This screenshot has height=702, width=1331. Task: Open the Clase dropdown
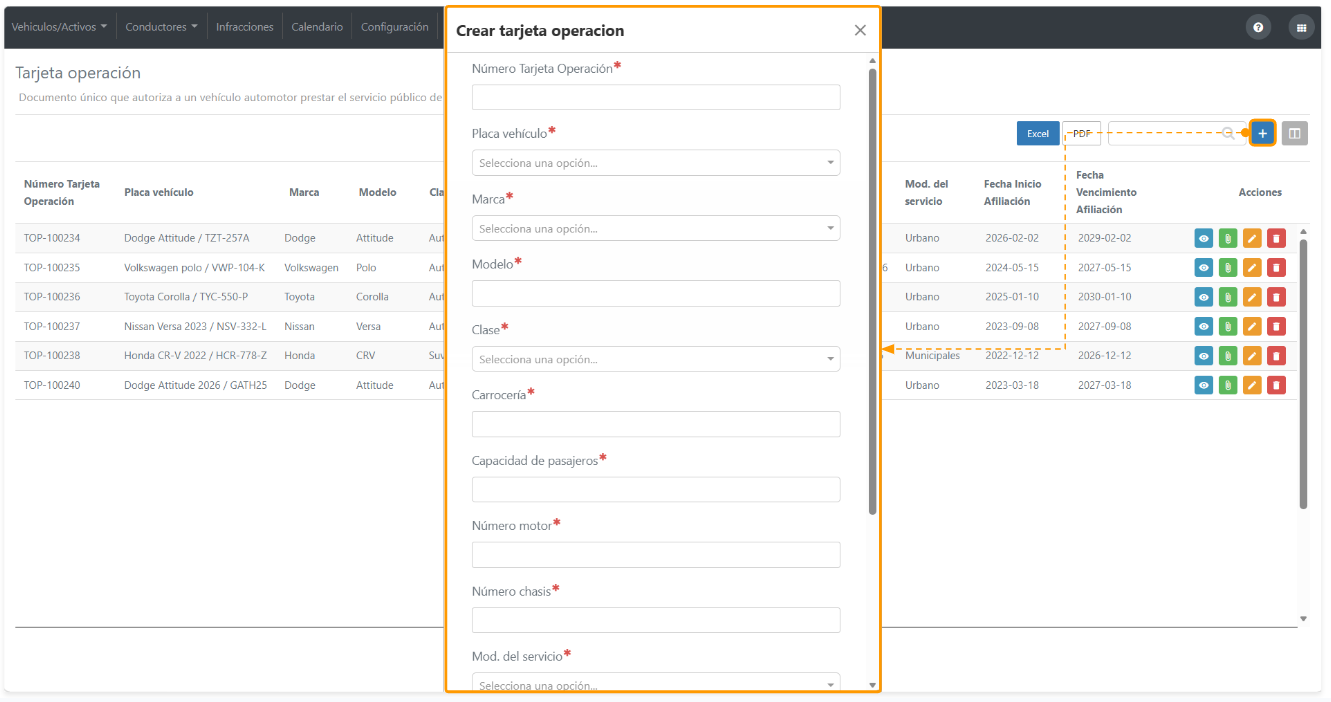click(x=656, y=359)
